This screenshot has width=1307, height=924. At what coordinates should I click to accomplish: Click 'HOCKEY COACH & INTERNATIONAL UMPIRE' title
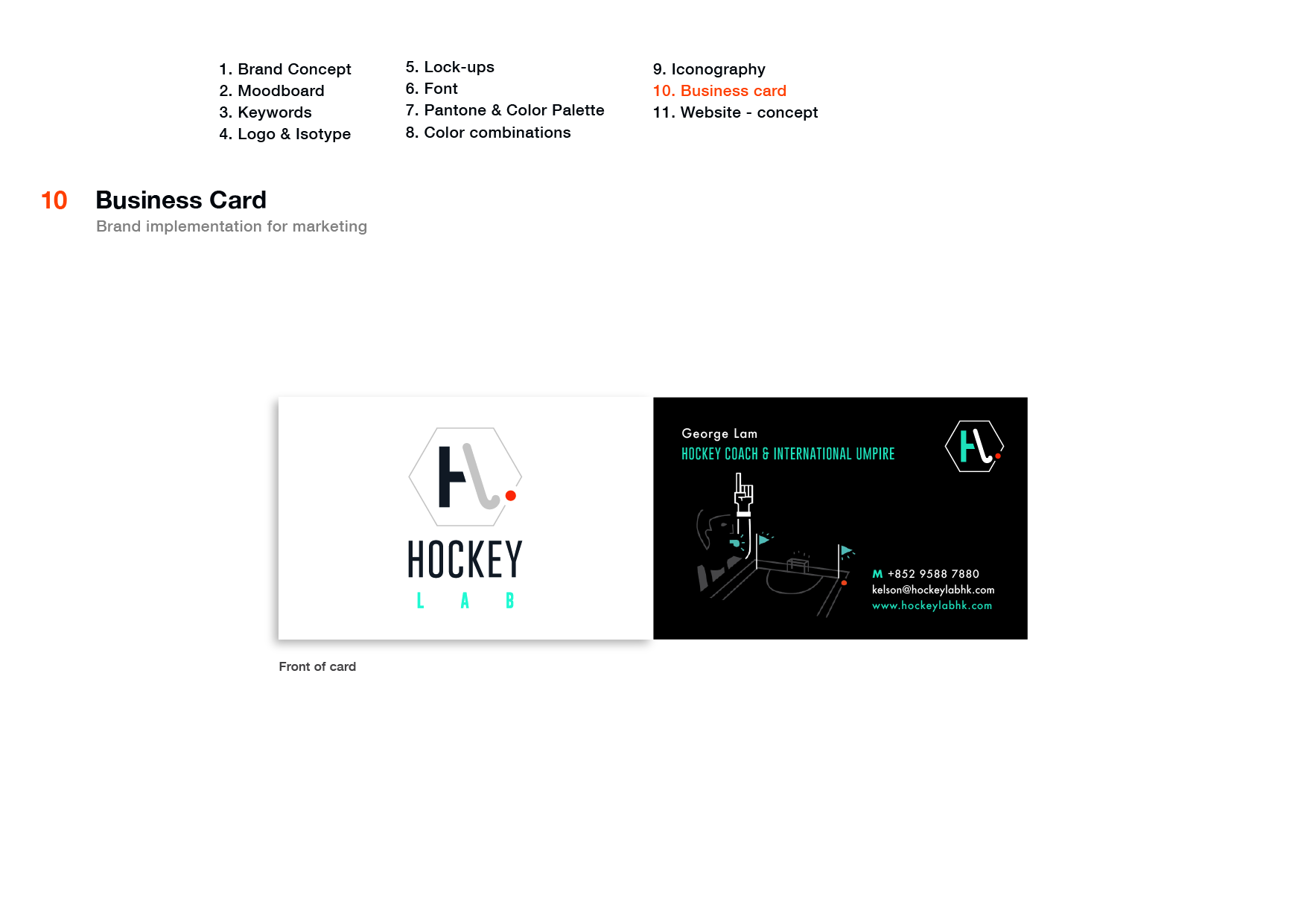[788, 454]
